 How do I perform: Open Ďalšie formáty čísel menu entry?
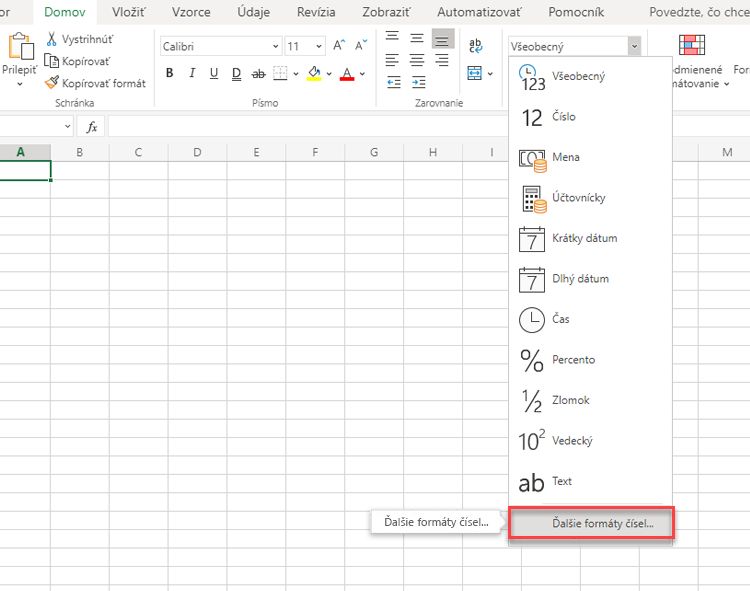[591, 523]
